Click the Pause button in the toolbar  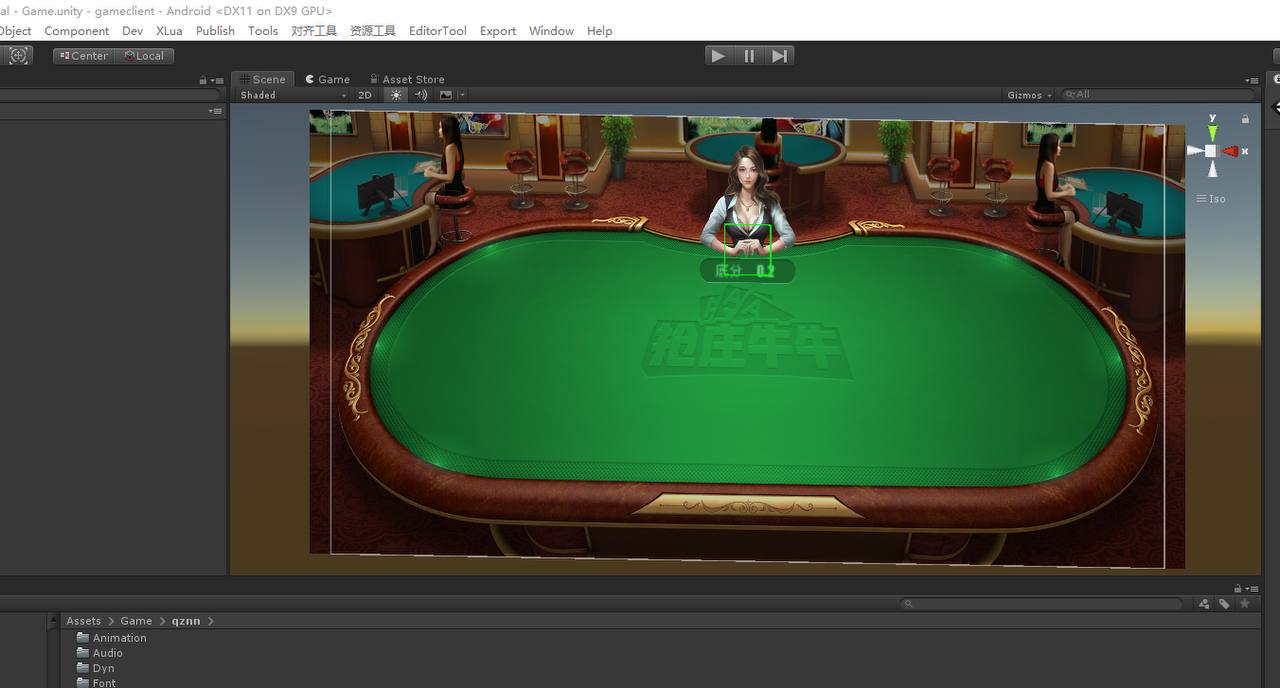(749, 56)
